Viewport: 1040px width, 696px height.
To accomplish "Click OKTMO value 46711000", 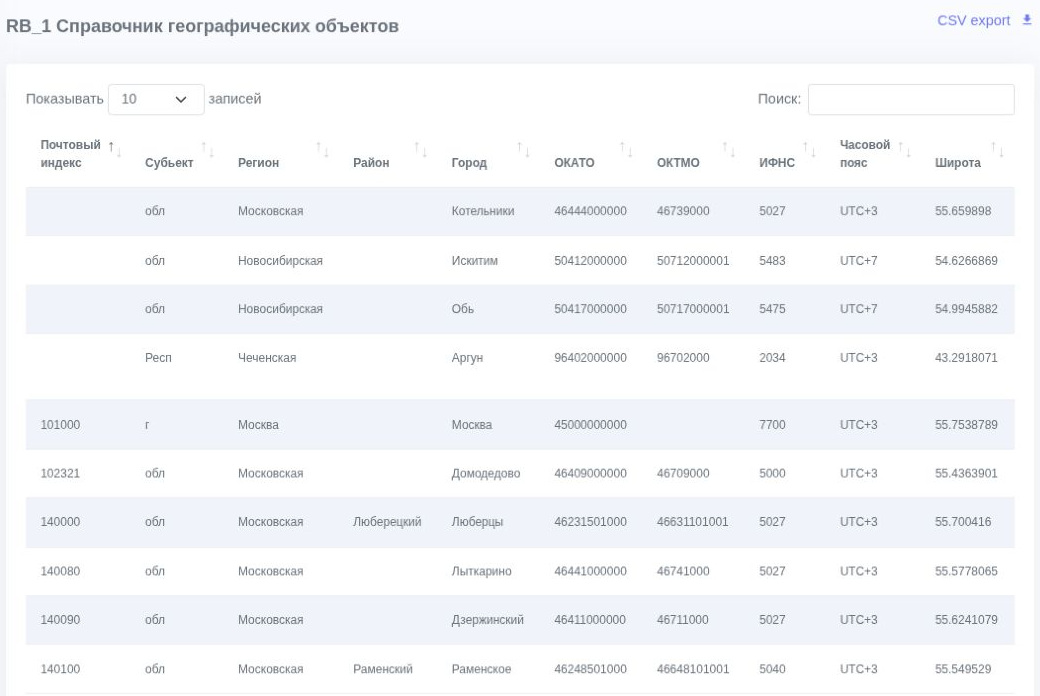I will tap(682, 620).
